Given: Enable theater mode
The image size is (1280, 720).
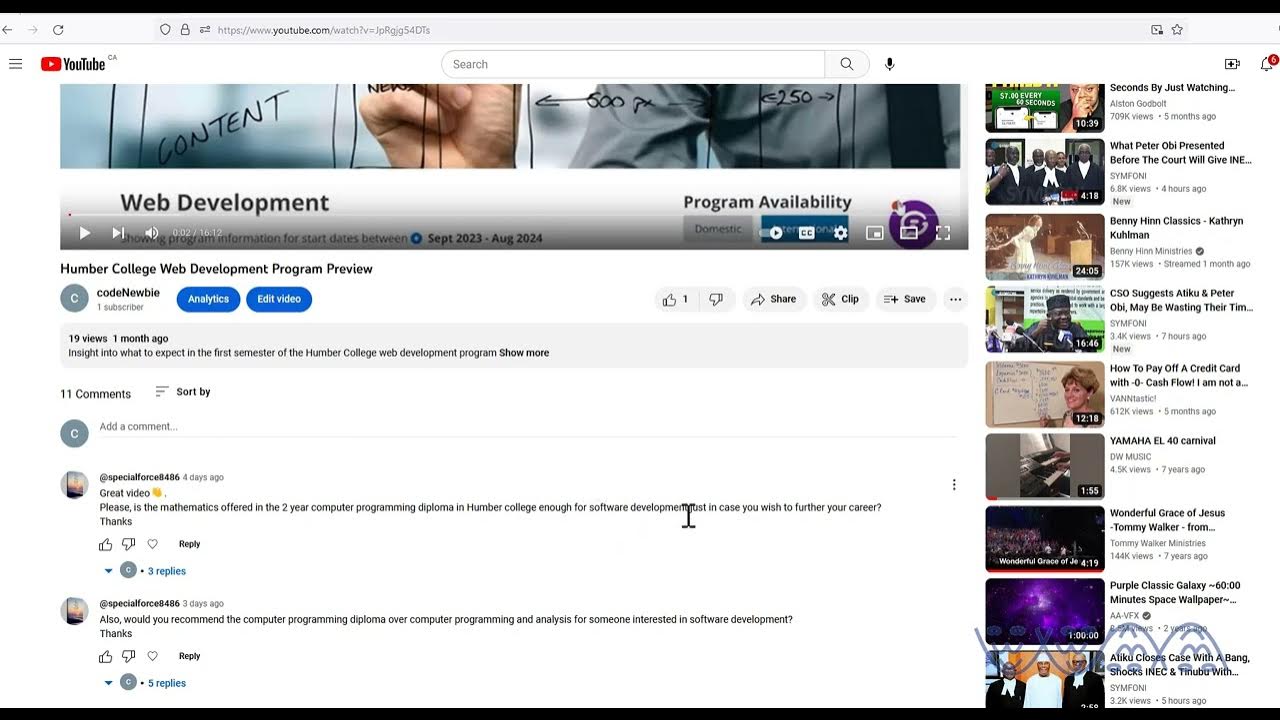Looking at the screenshot, I should click(x=909, y=233).
